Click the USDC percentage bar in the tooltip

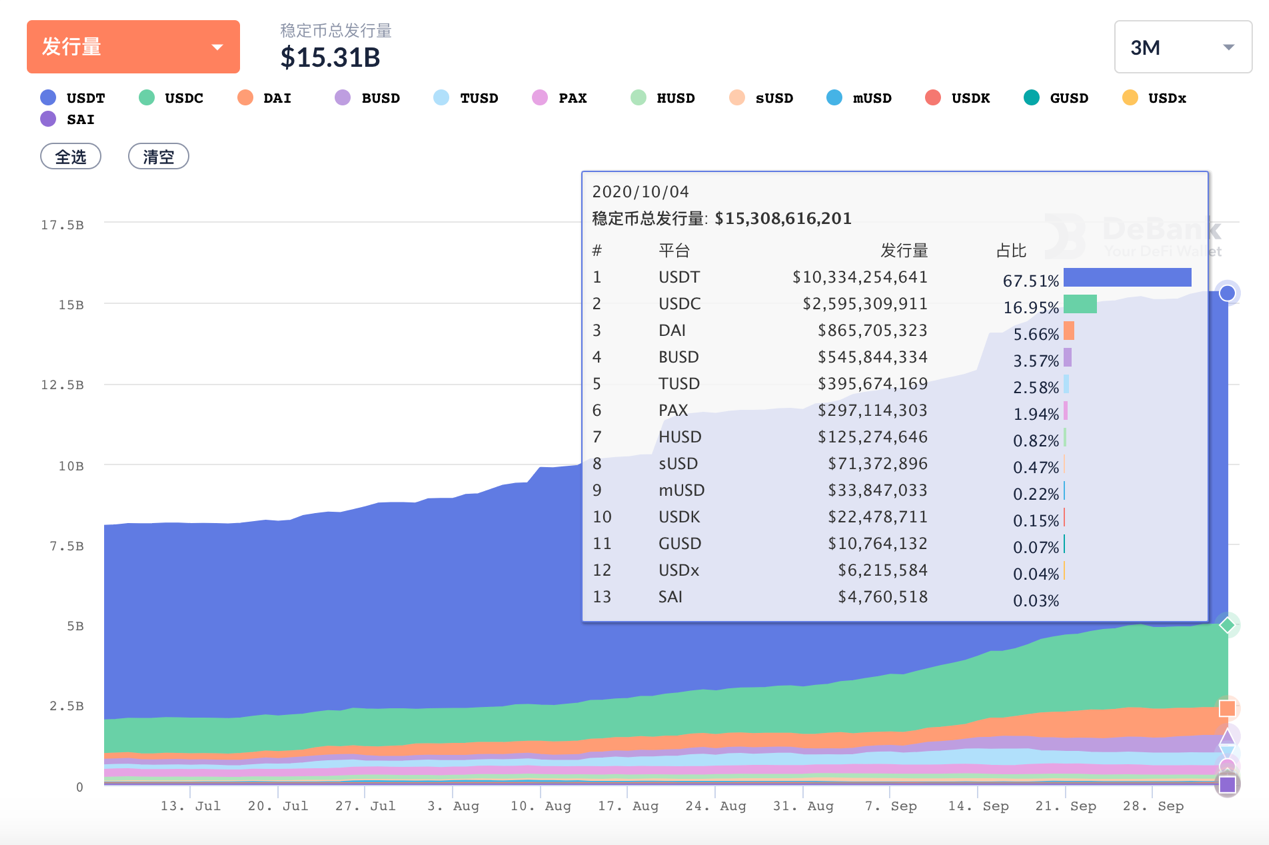[1080, 304]
